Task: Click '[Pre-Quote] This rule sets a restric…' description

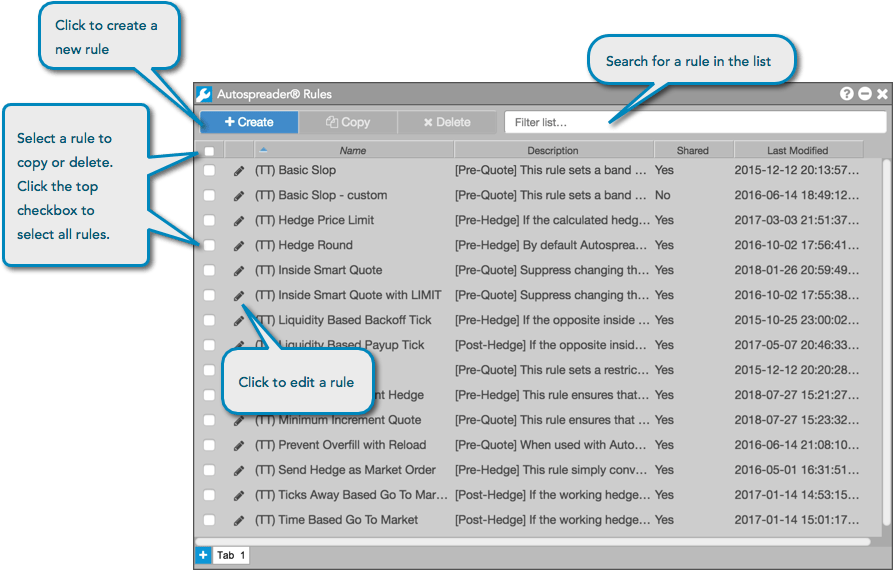Action: click(552, 370)
